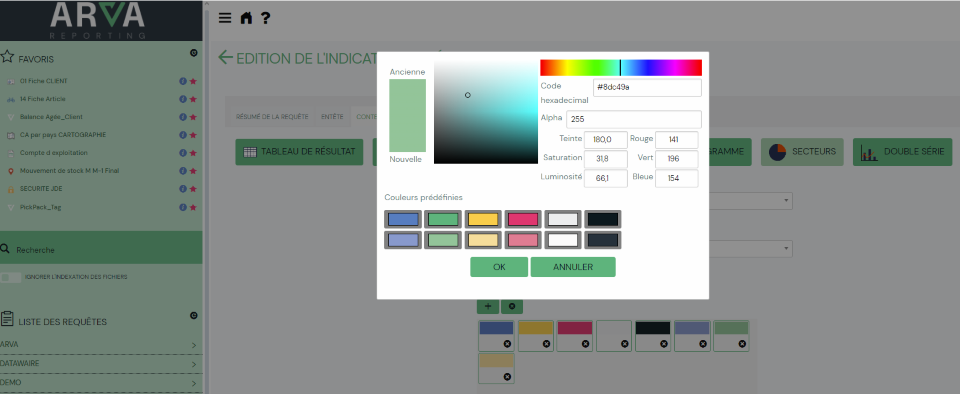Click star next to SECURITE JDE
This screenshot has width=960, height=394.
(193, 189)
